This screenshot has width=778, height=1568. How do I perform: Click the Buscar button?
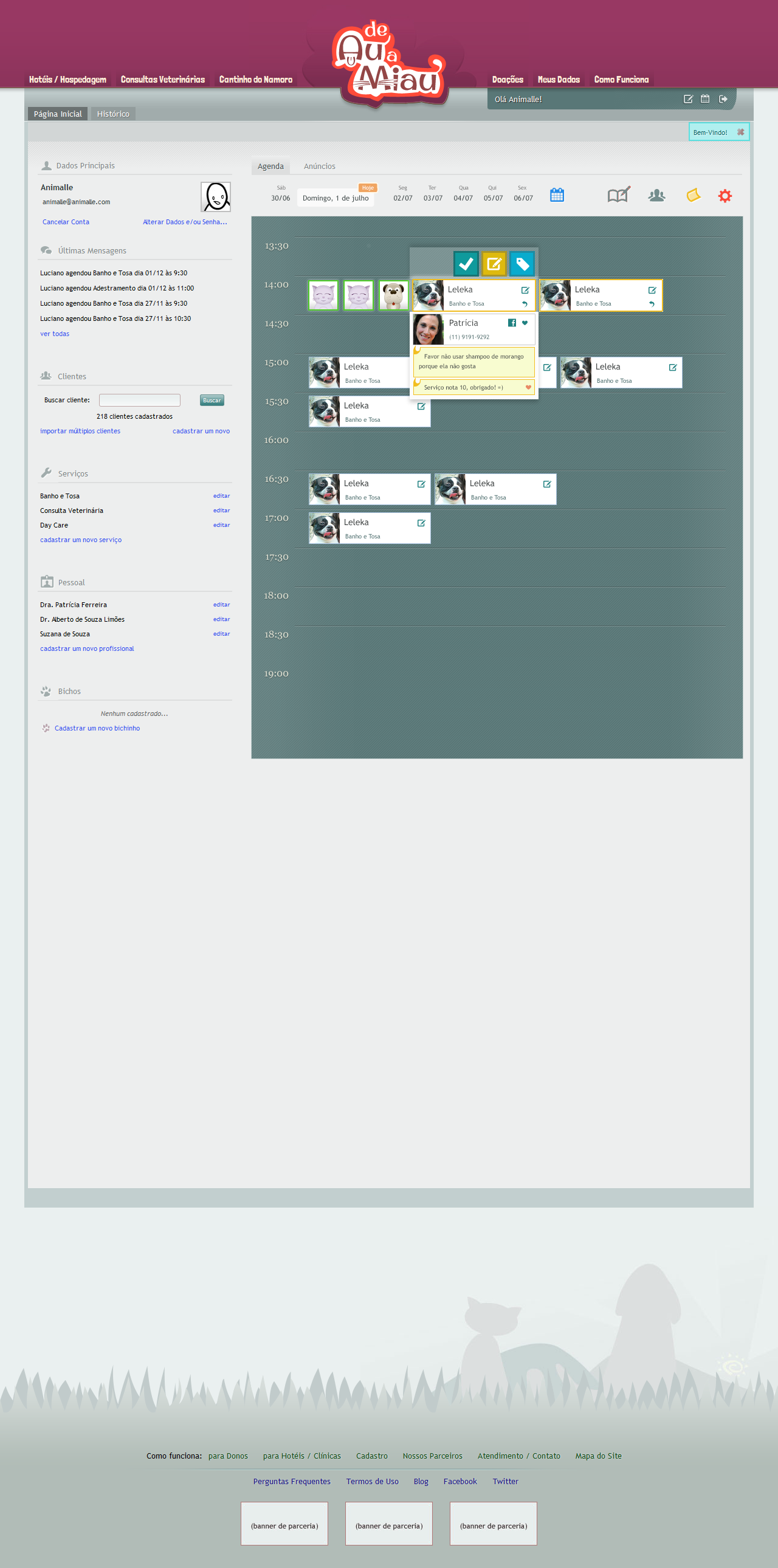(x=212, y=400)
